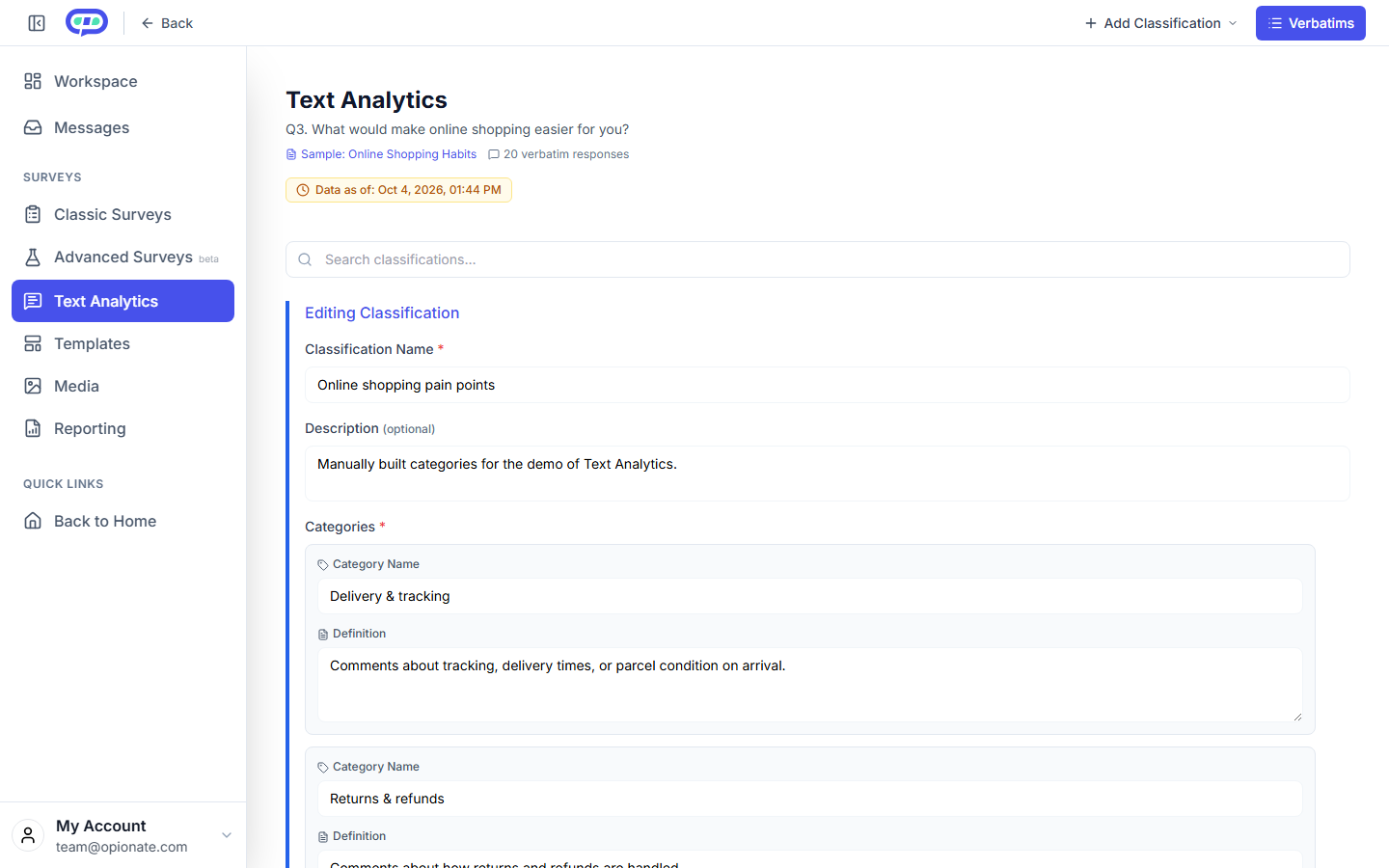Click the Classic Surveys clipboard icon
The height and width of the screenshot is (868, 1389).
point(33,214)
